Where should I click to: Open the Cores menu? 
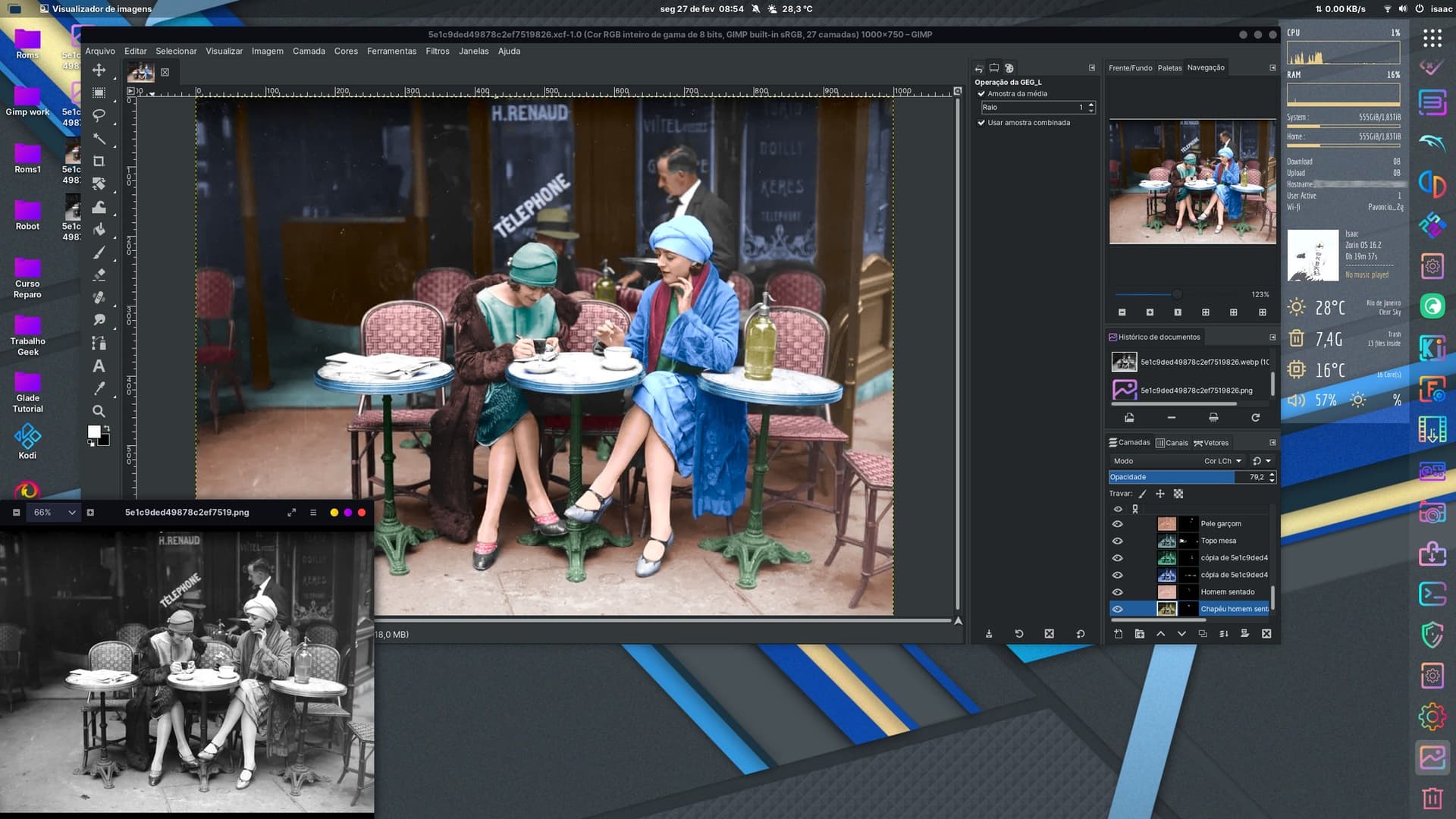pos(346,52)
